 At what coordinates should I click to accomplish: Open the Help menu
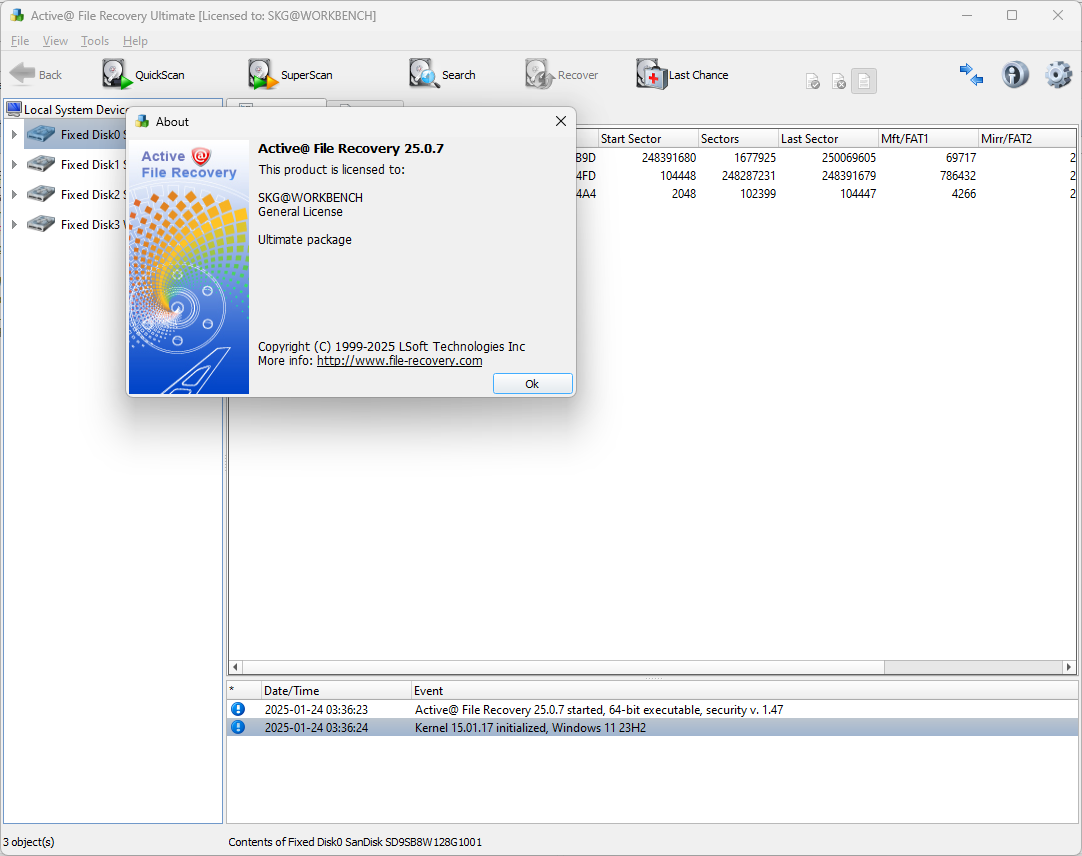135,41
